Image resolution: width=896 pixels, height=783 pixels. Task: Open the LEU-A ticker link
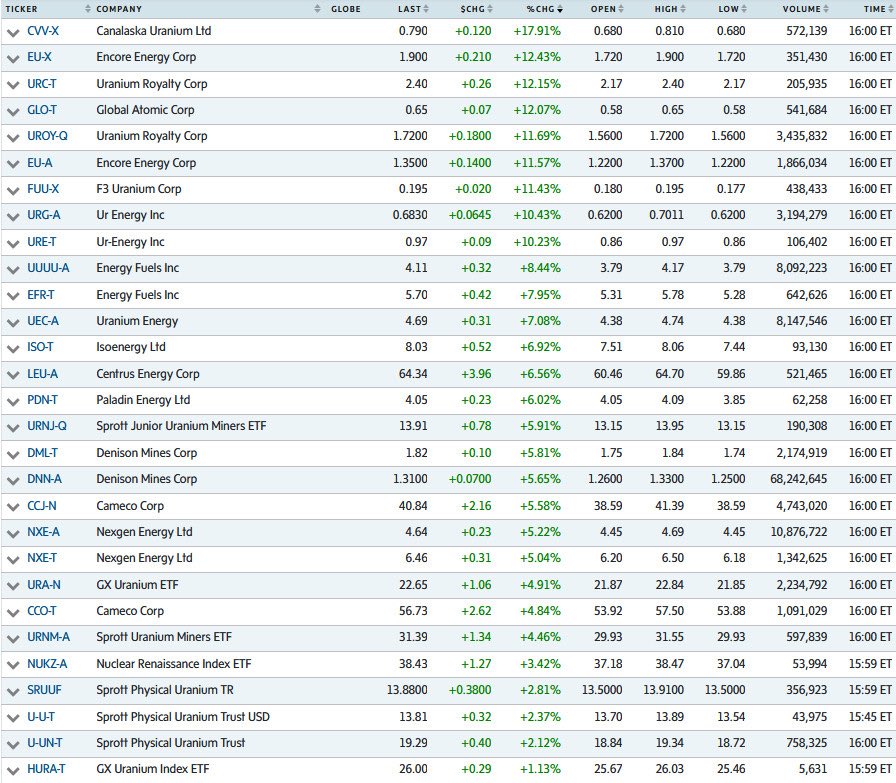click(x=42, y=374)
